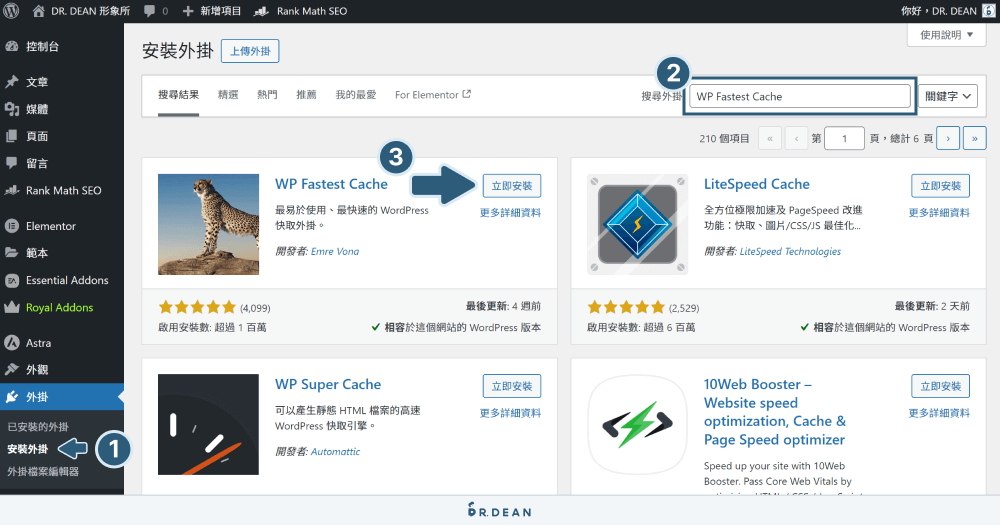Open 外觀 appearance in the sidebar
Image resolution: width=1000 pixels, height=526 pixels.
tap(62, 369)
